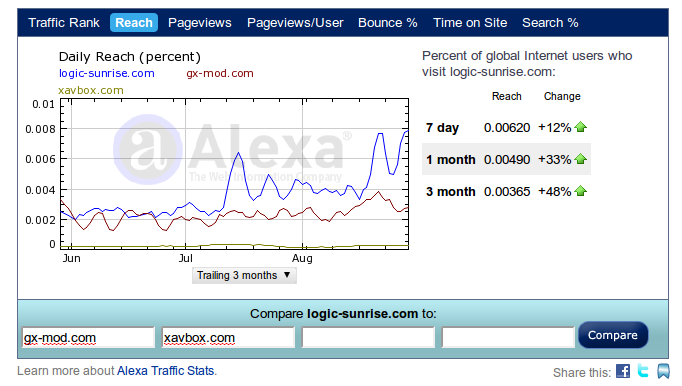Click the gx-mod.com compare input field
The width and height of the screenshot is (682, 386).
(x=88, y=338)
